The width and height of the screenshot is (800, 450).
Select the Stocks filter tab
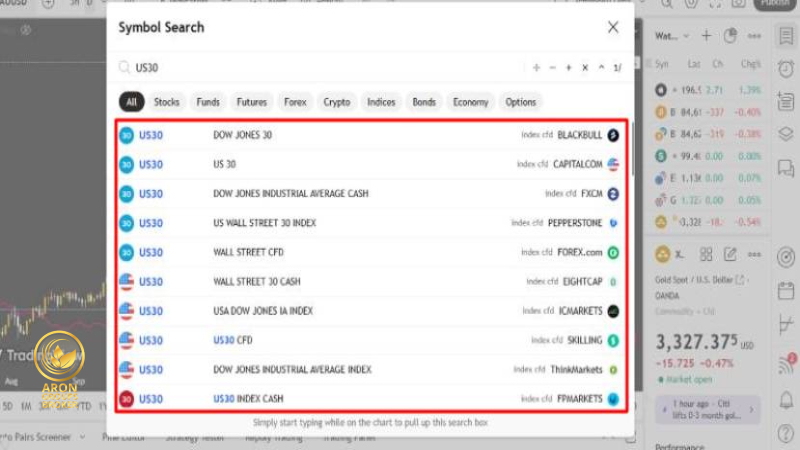(167, 102)
